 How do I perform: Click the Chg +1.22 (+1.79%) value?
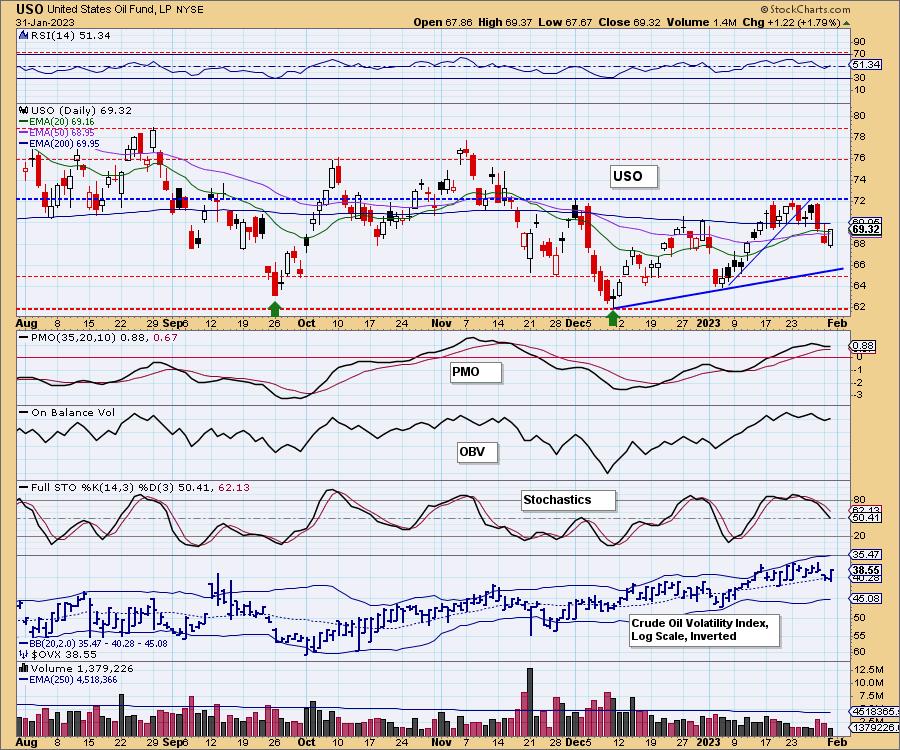pos(791,22)
